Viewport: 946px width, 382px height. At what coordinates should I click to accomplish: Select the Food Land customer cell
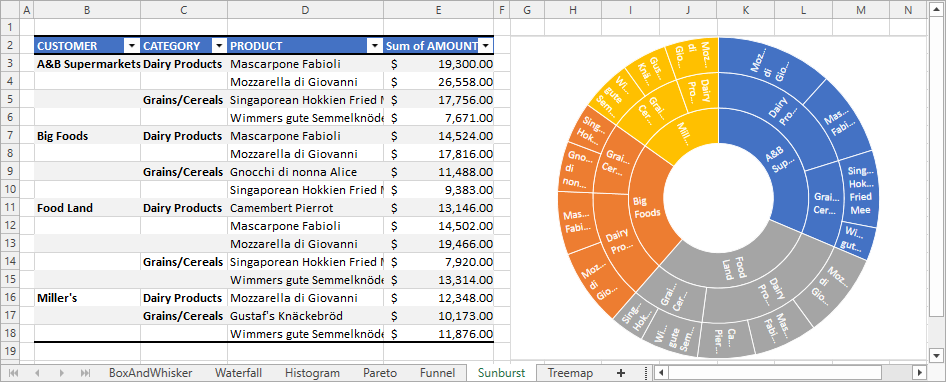[88, 208]
